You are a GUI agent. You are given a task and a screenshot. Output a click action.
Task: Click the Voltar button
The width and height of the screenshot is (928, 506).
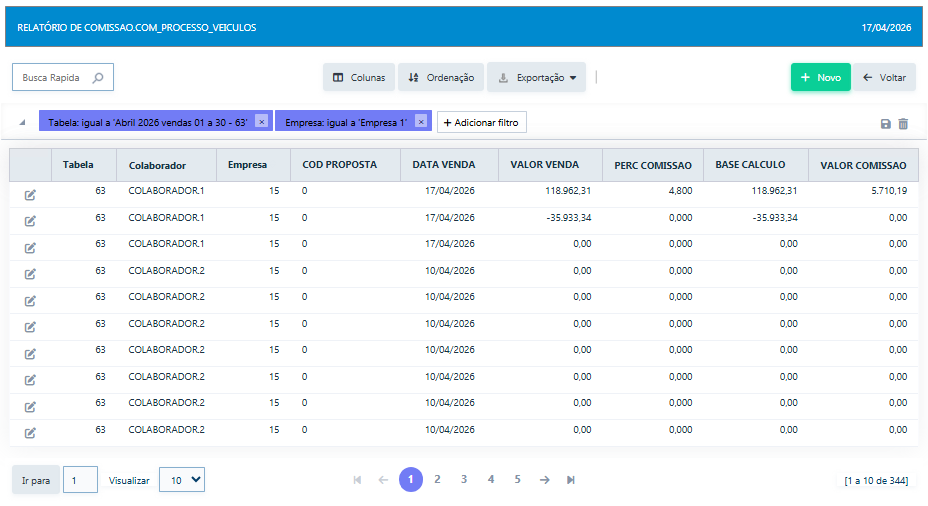pos(884,78)
